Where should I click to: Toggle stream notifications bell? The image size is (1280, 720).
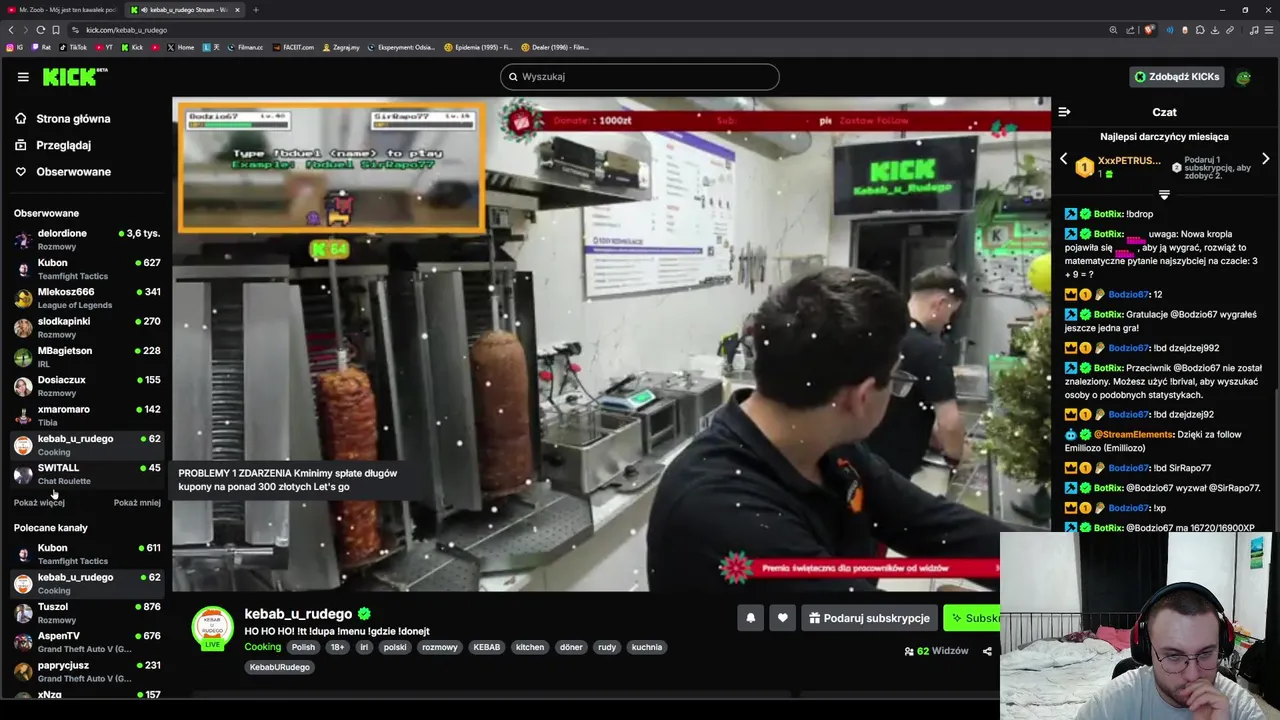751,618
